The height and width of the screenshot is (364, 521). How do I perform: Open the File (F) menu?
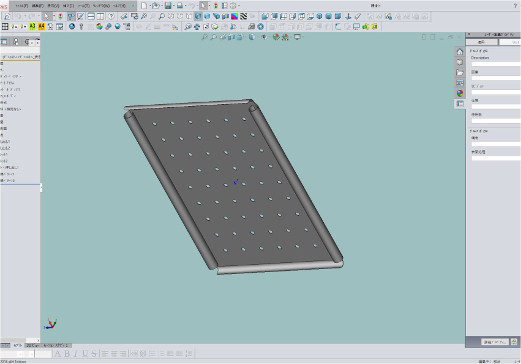22,6
